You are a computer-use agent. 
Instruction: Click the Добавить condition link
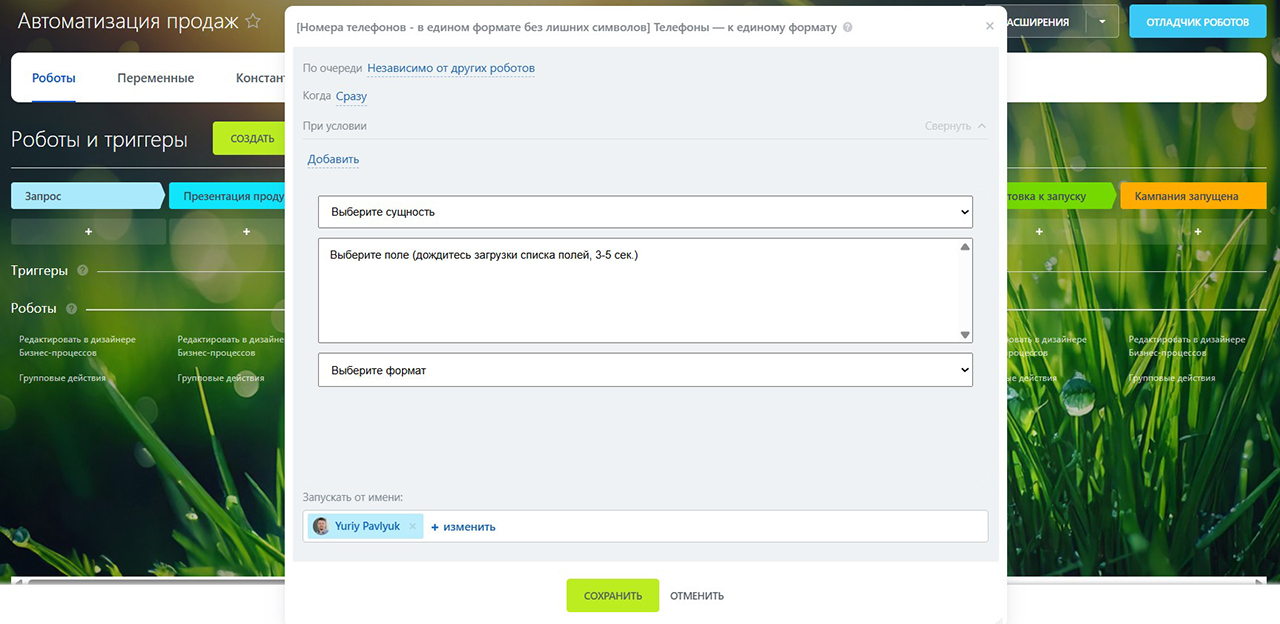coord(333,159)
